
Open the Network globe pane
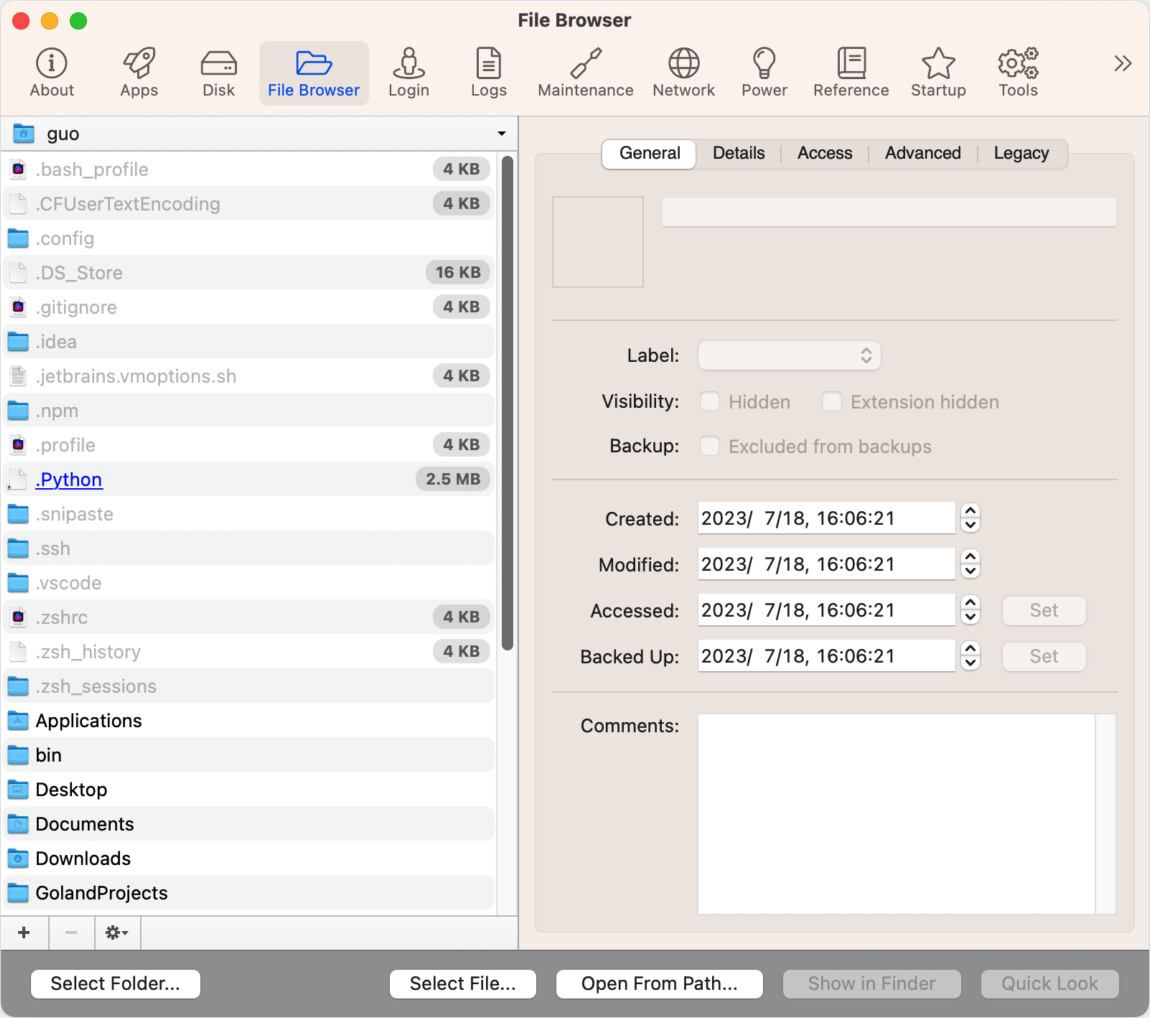[684, 73]
